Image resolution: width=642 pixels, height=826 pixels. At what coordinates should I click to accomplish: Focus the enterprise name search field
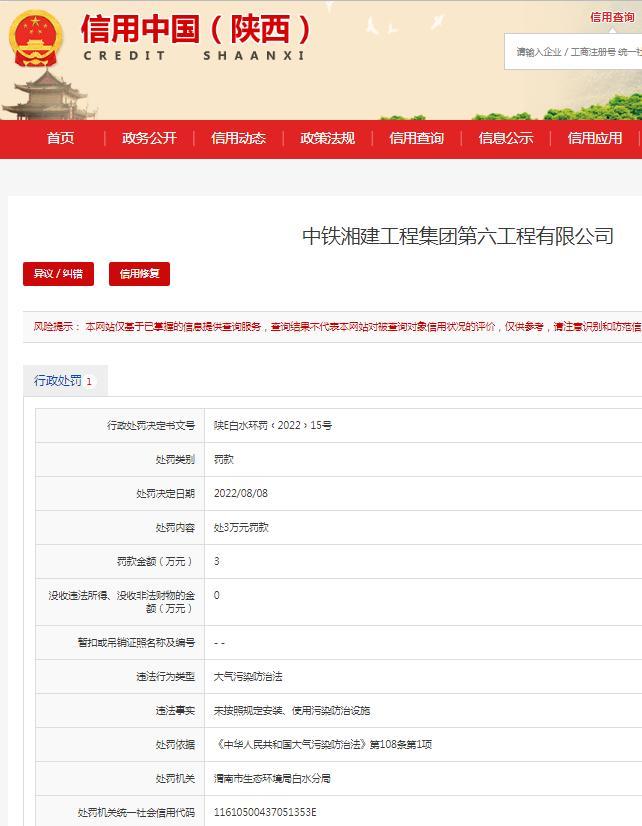coord(574,52)
